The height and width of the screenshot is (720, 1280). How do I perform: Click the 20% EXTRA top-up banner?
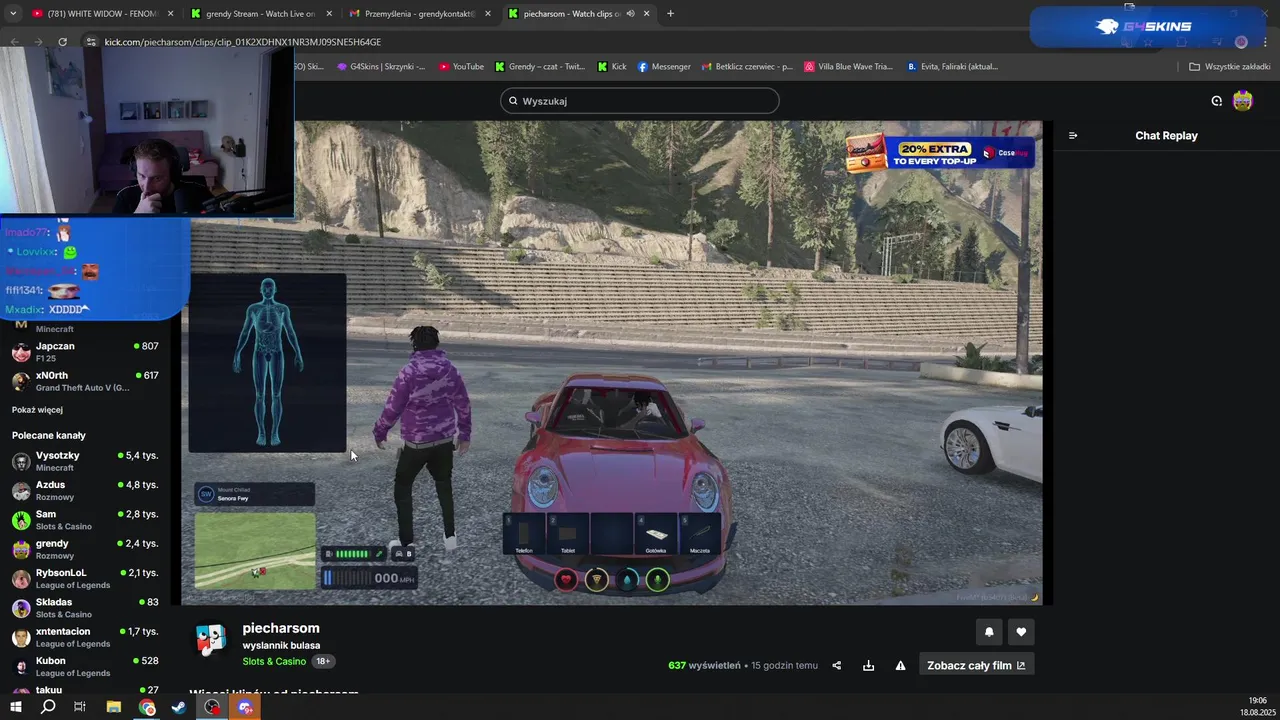pyautogui.click(x=939, y=153)
